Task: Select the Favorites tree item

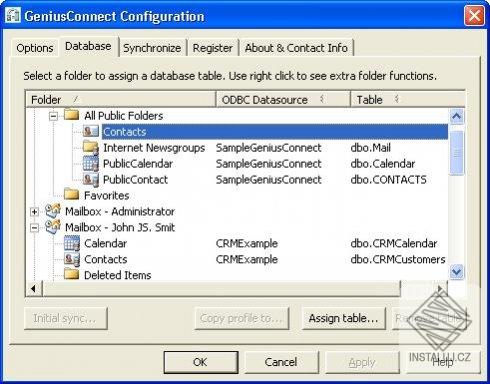Action: click(107, 195)
